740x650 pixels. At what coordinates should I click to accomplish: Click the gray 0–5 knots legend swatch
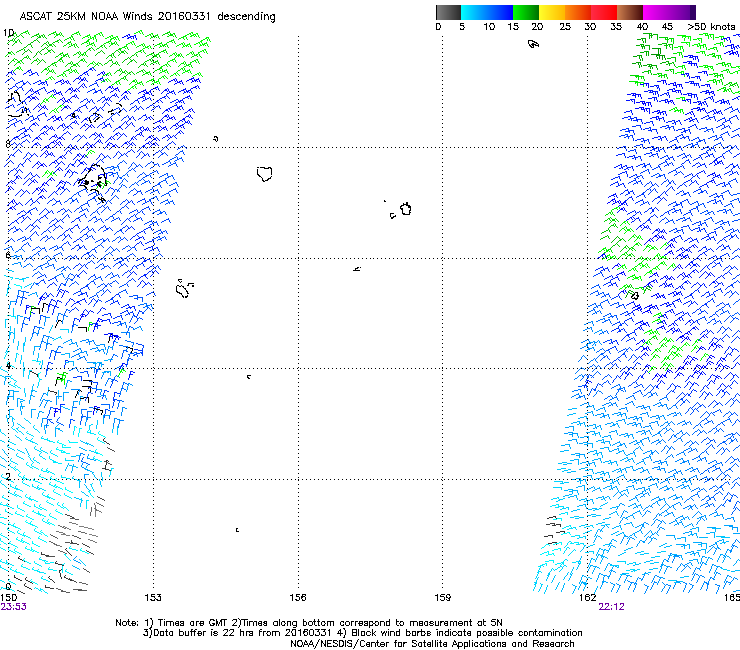point(448,12)
